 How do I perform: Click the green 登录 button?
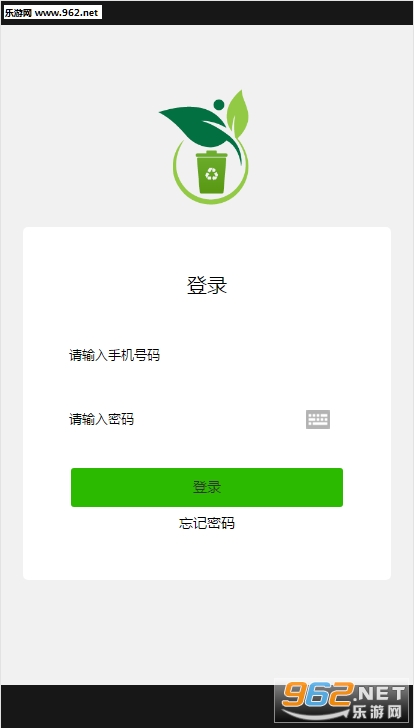207,487
